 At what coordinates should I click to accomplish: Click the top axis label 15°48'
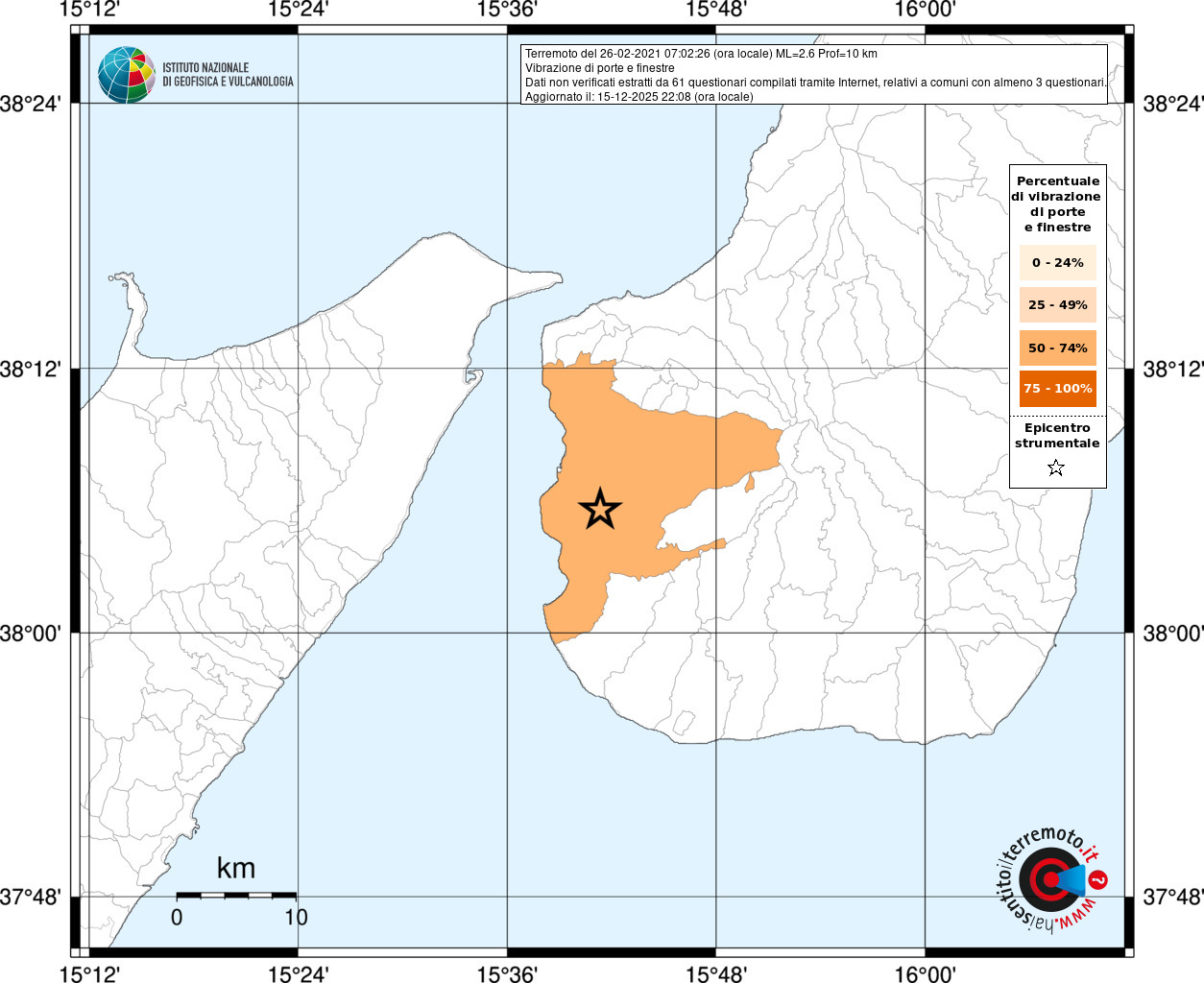click(x=716, y=10)
